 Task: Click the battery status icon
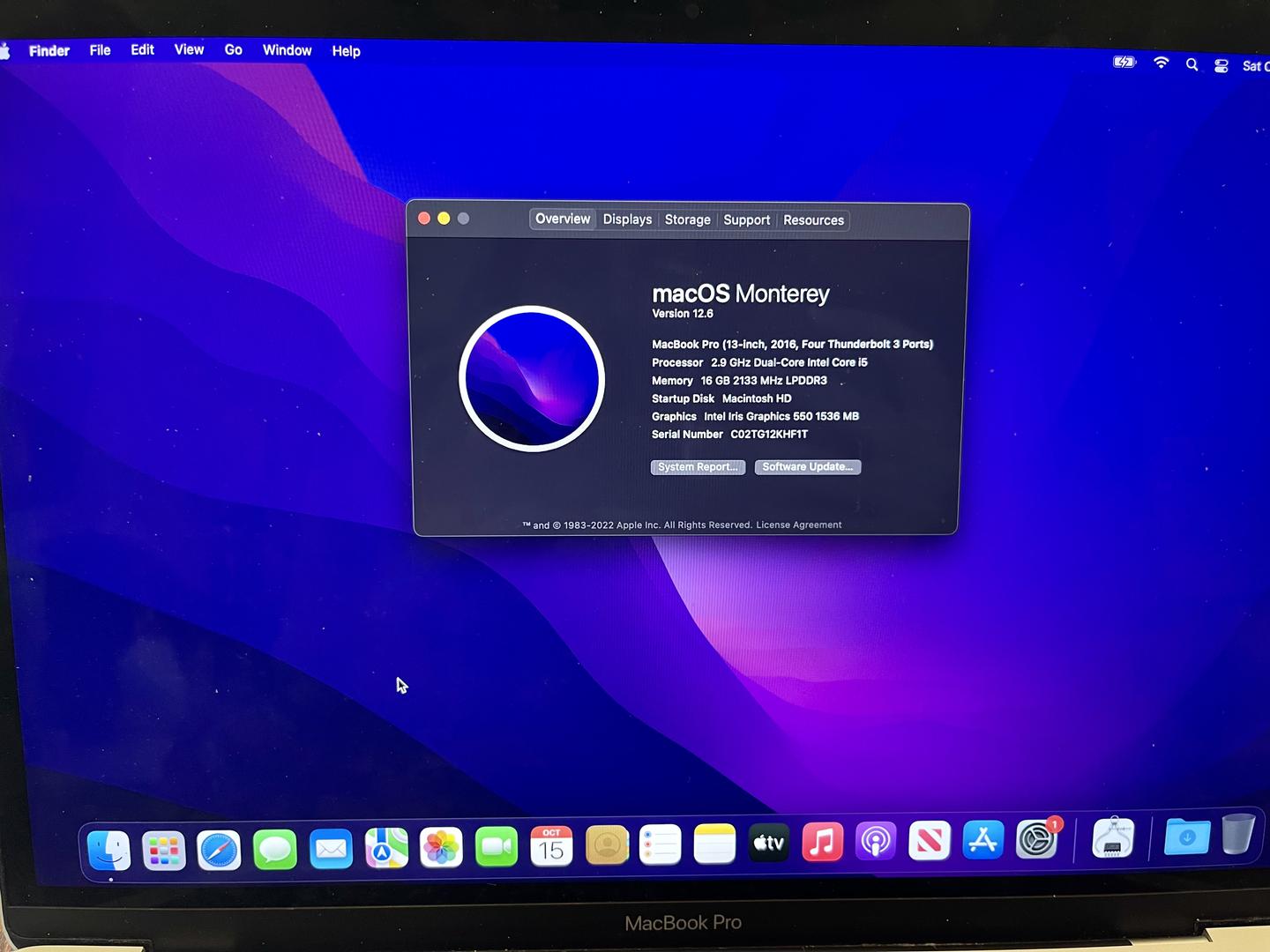point(1124,62)
